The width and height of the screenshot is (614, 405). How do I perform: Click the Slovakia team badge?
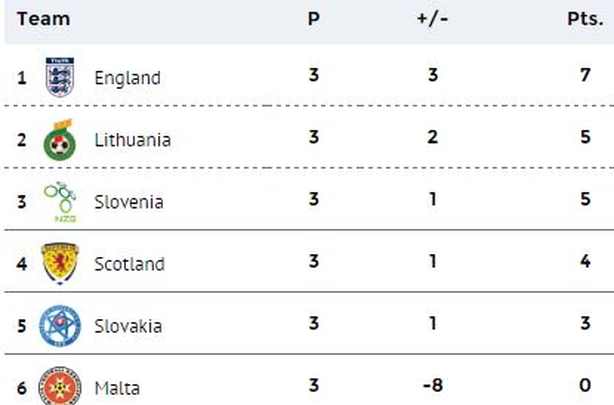60,325
